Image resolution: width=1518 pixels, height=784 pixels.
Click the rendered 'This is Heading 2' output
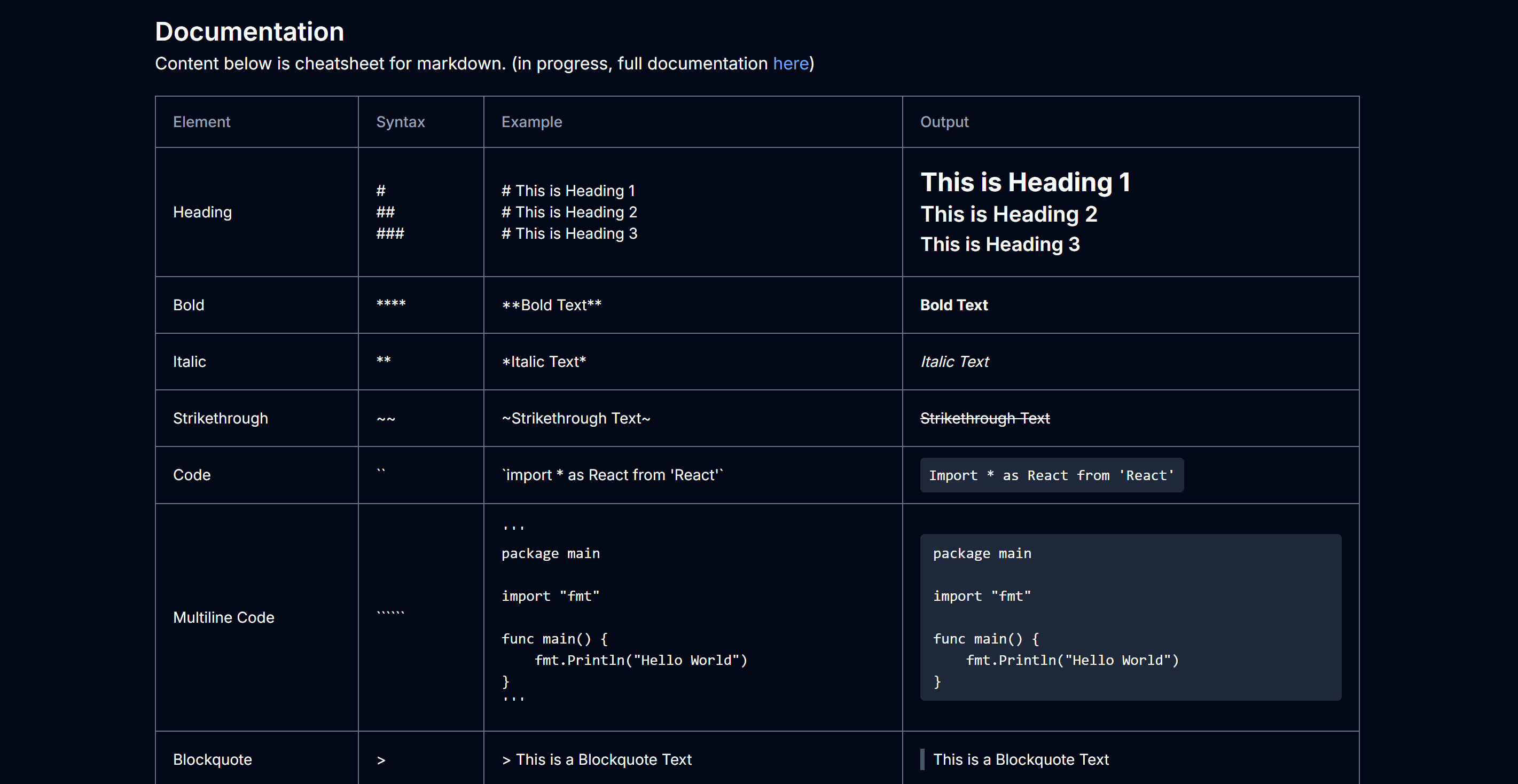pos(1009,214)
